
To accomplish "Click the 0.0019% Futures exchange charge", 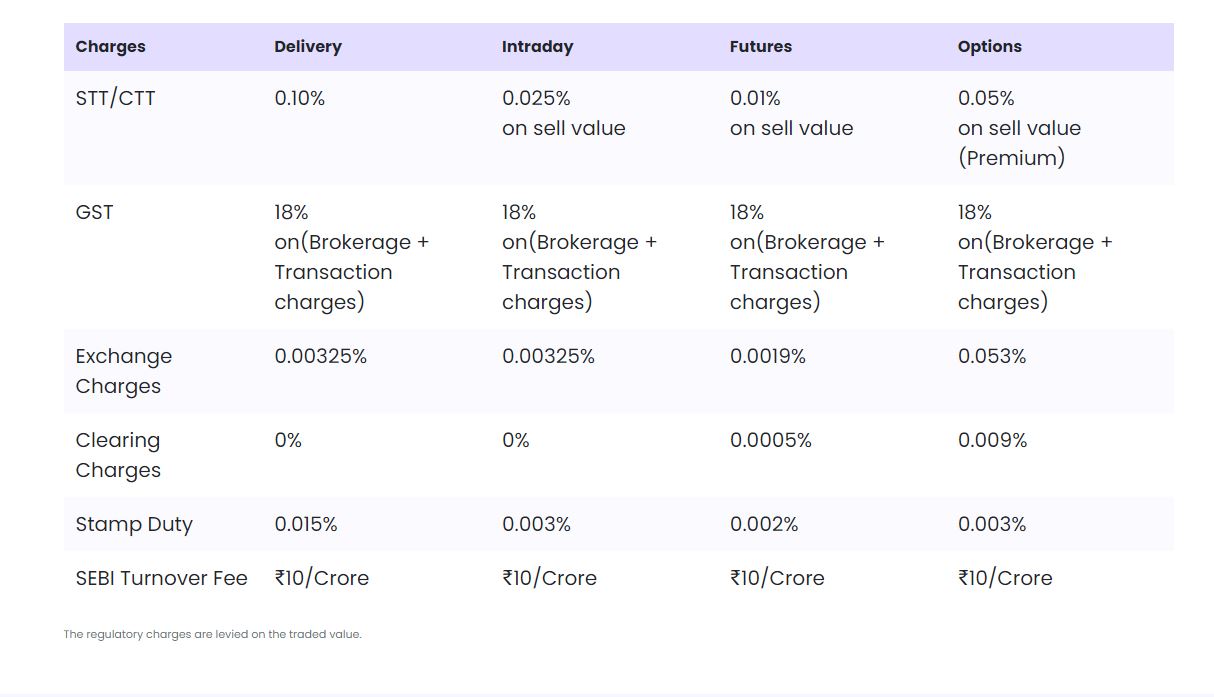I will [x=767, y=357].
